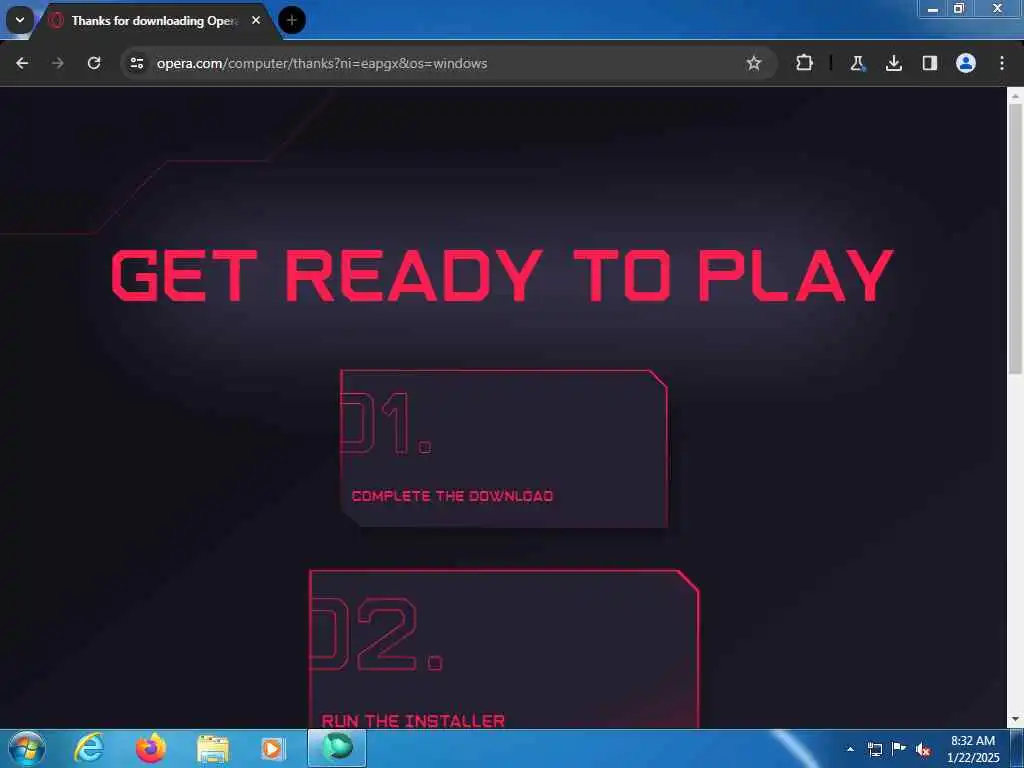Image resolution: width=1024 pixels, height=768 pixels.
Task: Open Action Center flag icon
Action: [899, 748]
